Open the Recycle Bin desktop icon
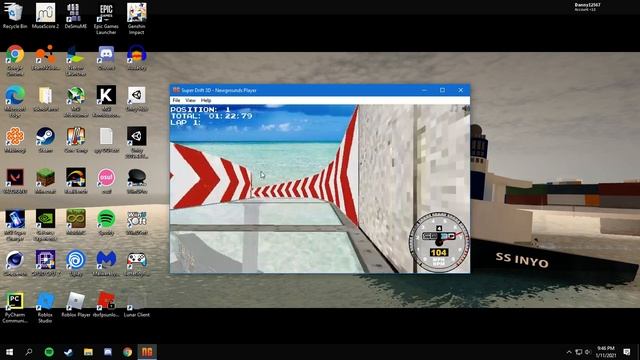Viewport: 640px width, 360px height. (x=15, y=16)
